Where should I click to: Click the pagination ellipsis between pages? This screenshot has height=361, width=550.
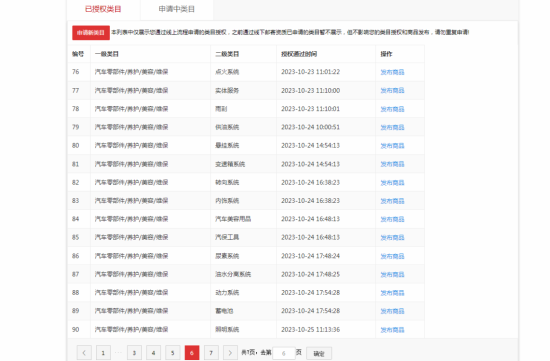[119, 352]
